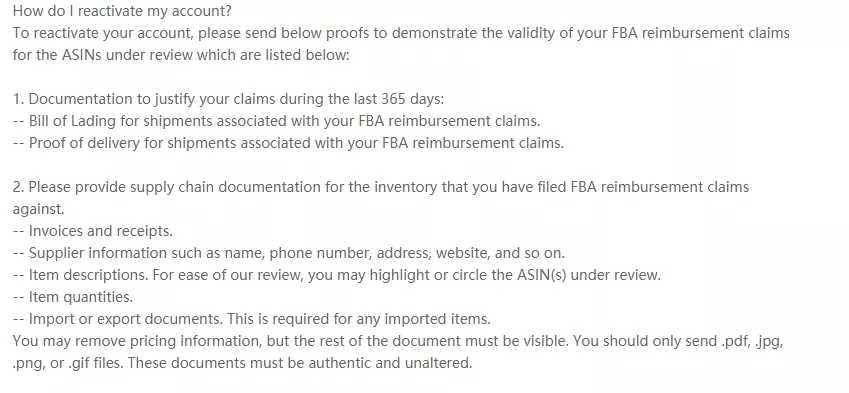Click the "You may remove pricing information" sentence
Viewport: 849px width, 393px height.
point(290,342)
